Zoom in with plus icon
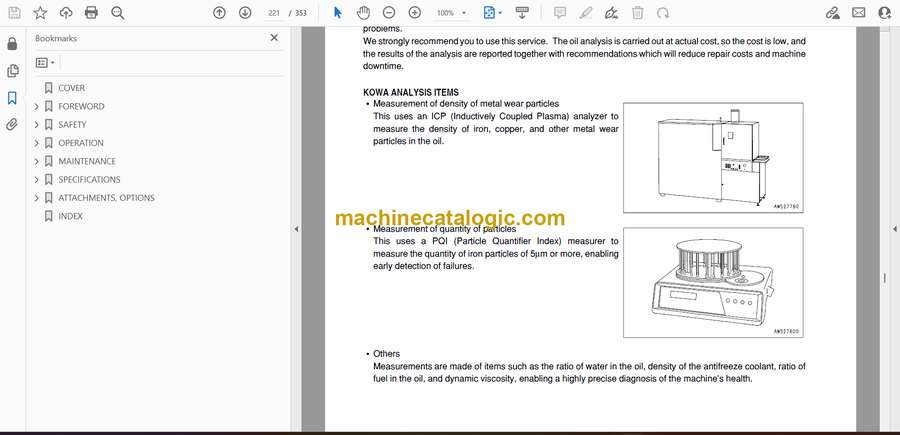The width and height of the screenshot is (900, 435). (x=414, y=13)
